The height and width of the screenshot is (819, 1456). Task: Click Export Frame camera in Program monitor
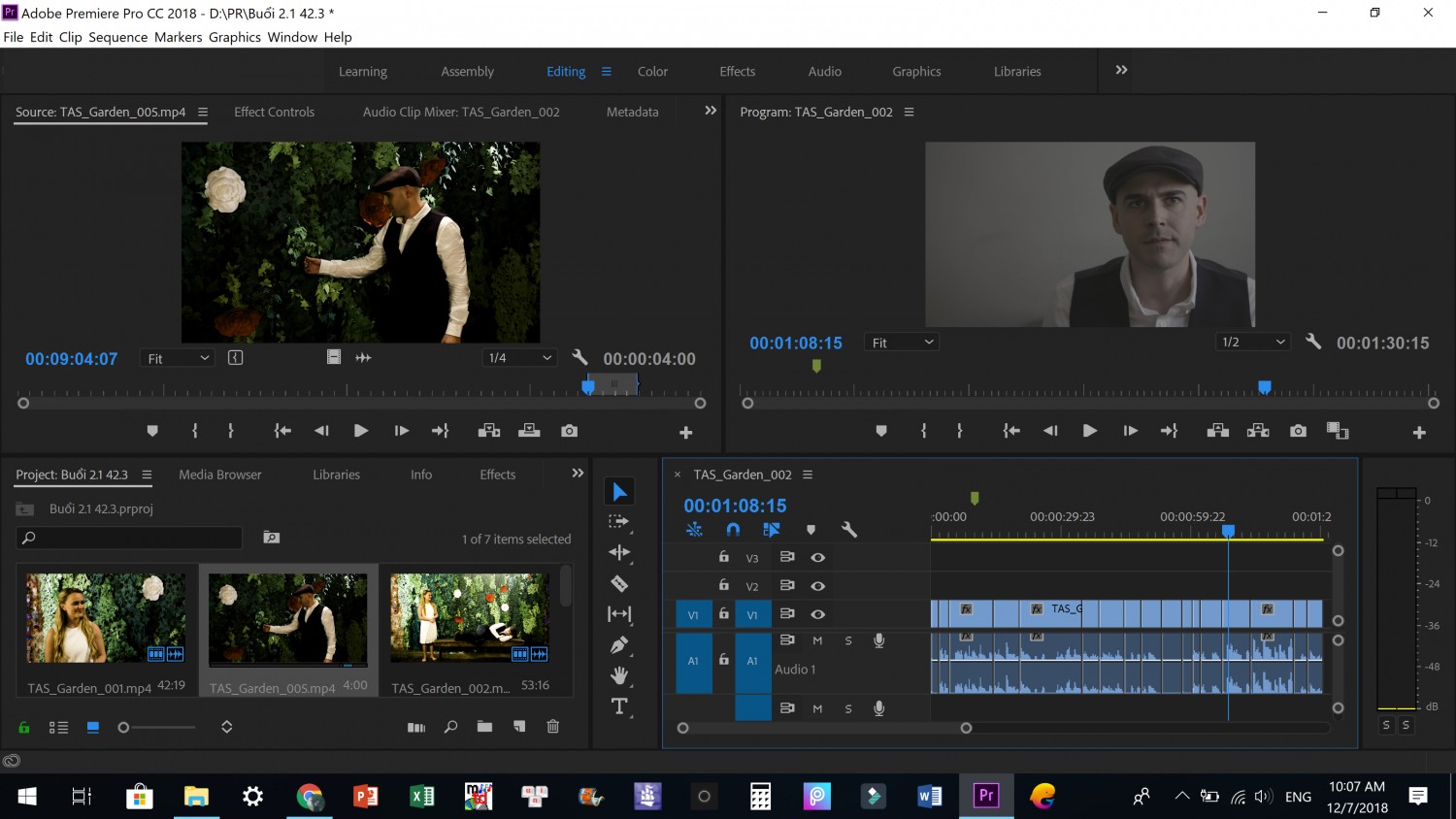(1298, 431)
